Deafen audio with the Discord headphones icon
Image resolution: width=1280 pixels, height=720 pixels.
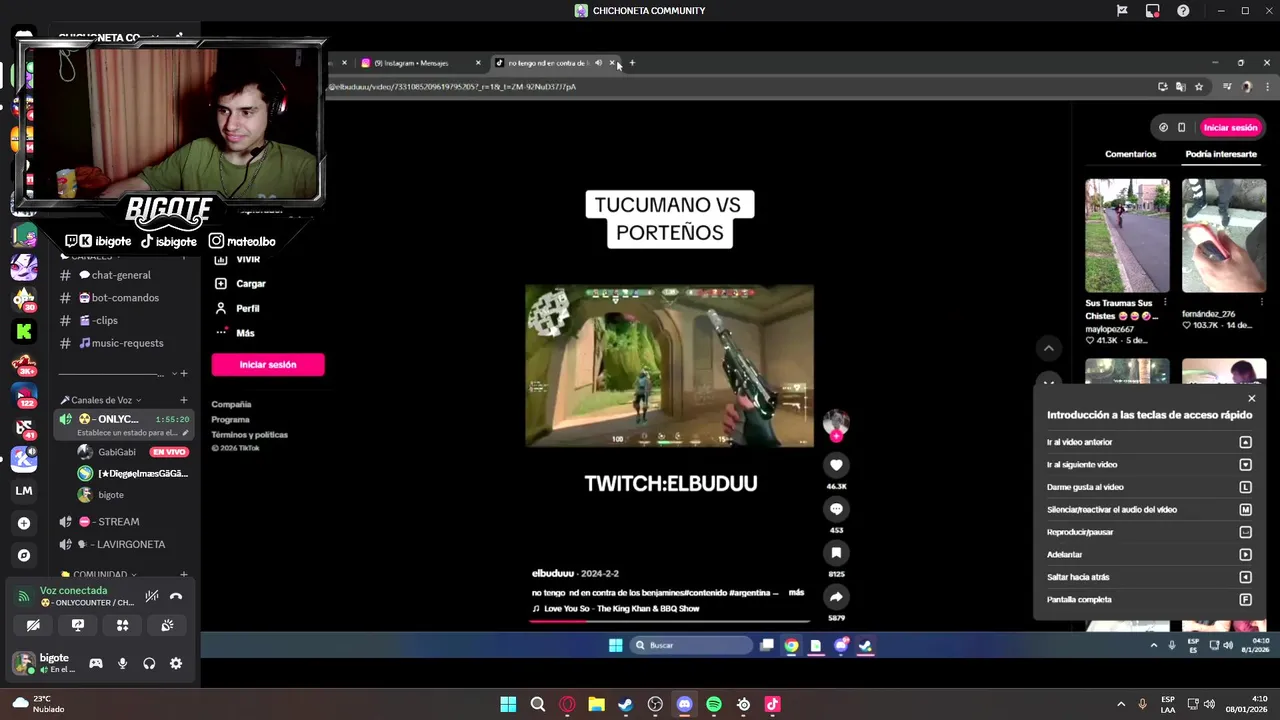149,663
